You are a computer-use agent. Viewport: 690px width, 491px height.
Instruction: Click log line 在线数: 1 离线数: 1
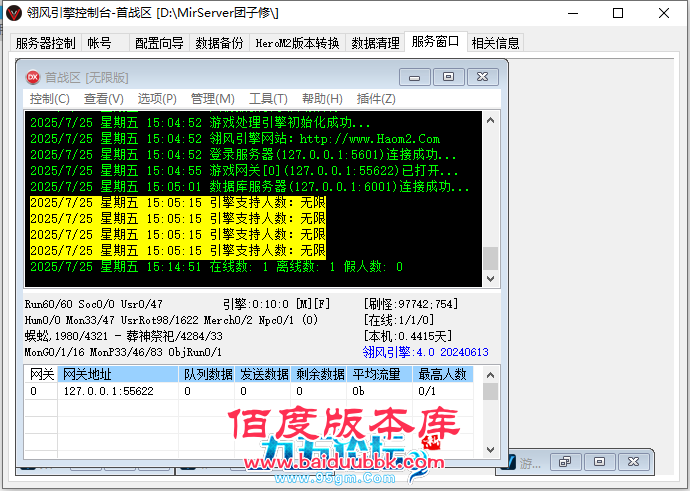tap(216, 267)
